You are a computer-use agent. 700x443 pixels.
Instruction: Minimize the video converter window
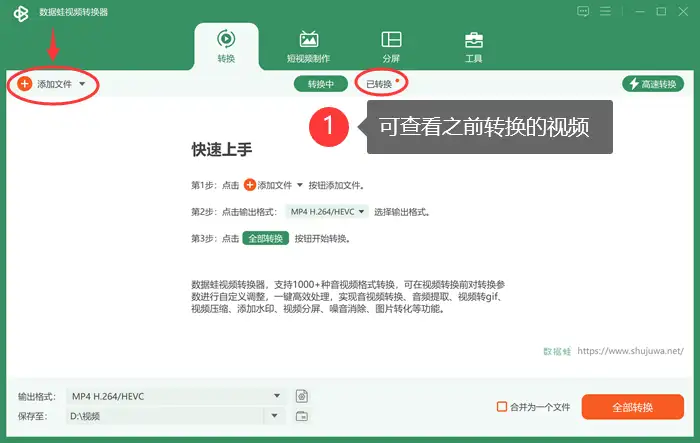click(x=640, y=12)
